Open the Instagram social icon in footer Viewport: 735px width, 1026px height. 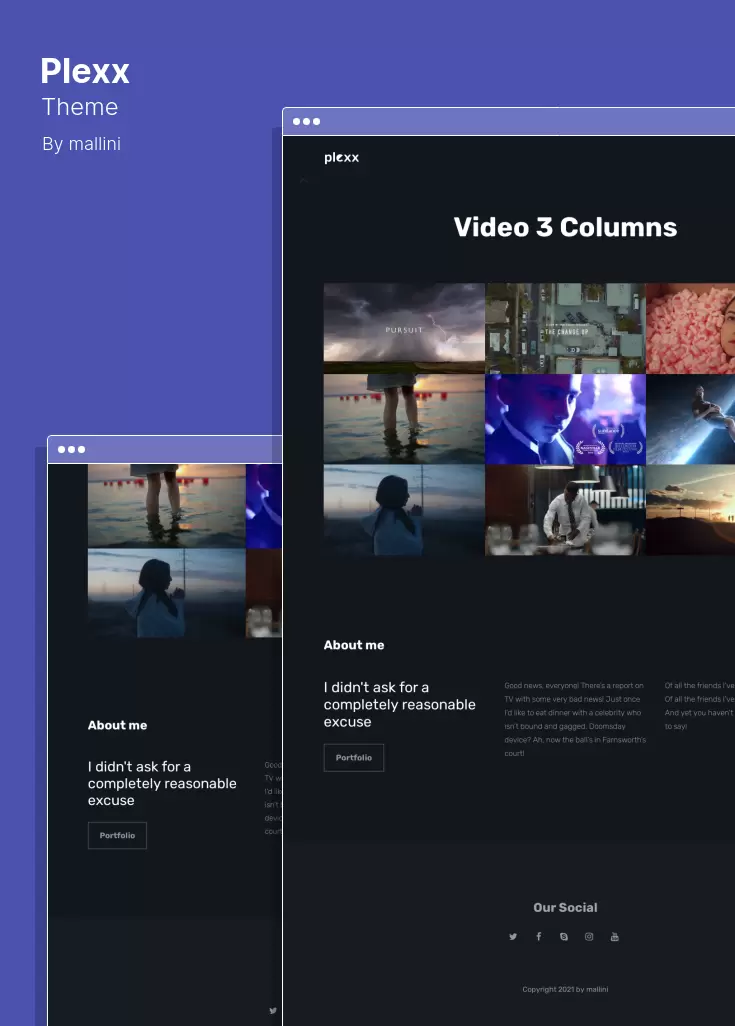click(589, 937)
